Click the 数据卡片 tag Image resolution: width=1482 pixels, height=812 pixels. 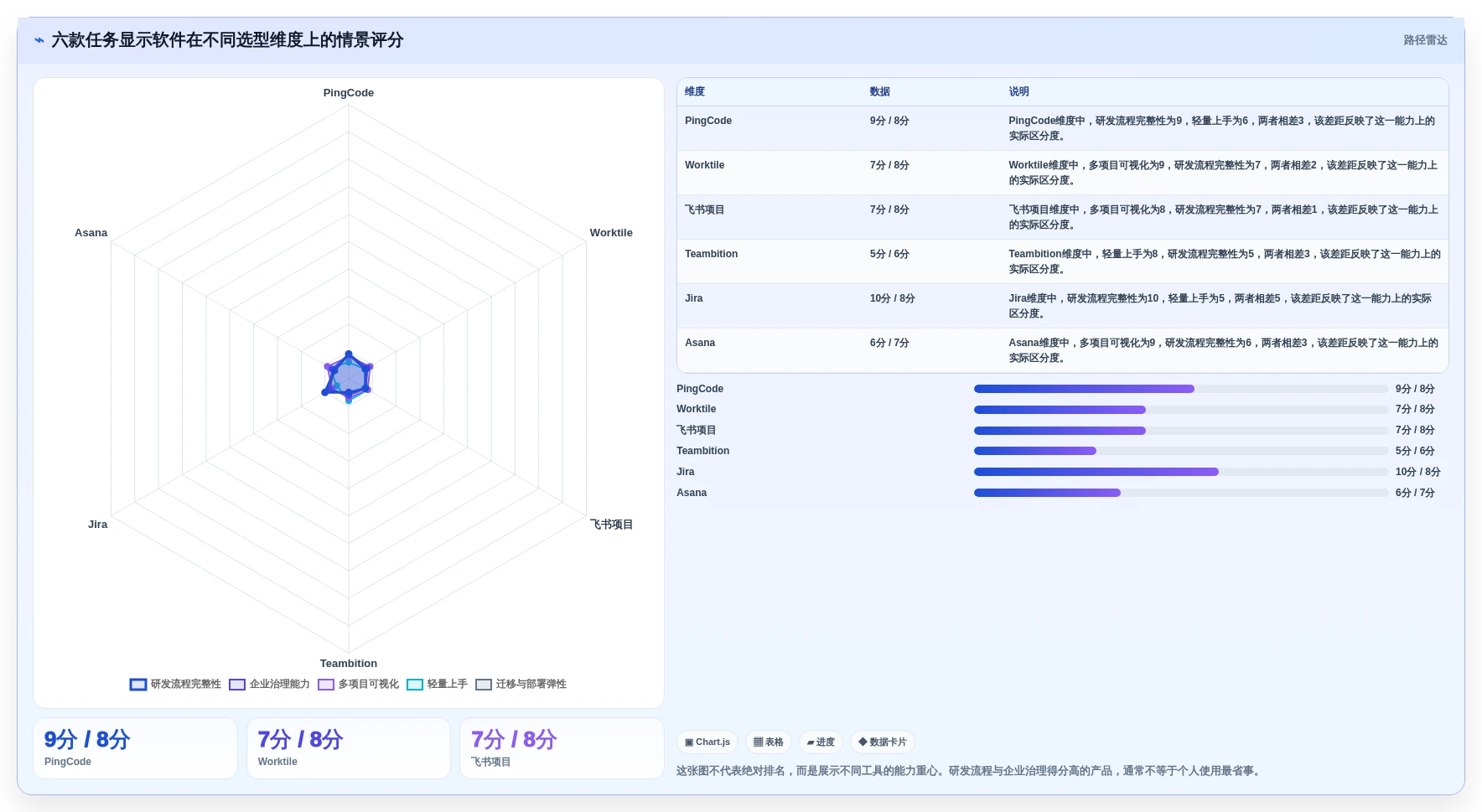pyautogui.click(x=883, y=742)
